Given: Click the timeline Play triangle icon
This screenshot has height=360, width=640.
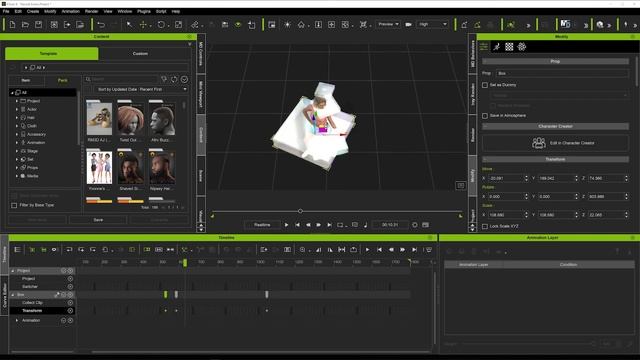Looking at the screenshot, I should (367, 249).
